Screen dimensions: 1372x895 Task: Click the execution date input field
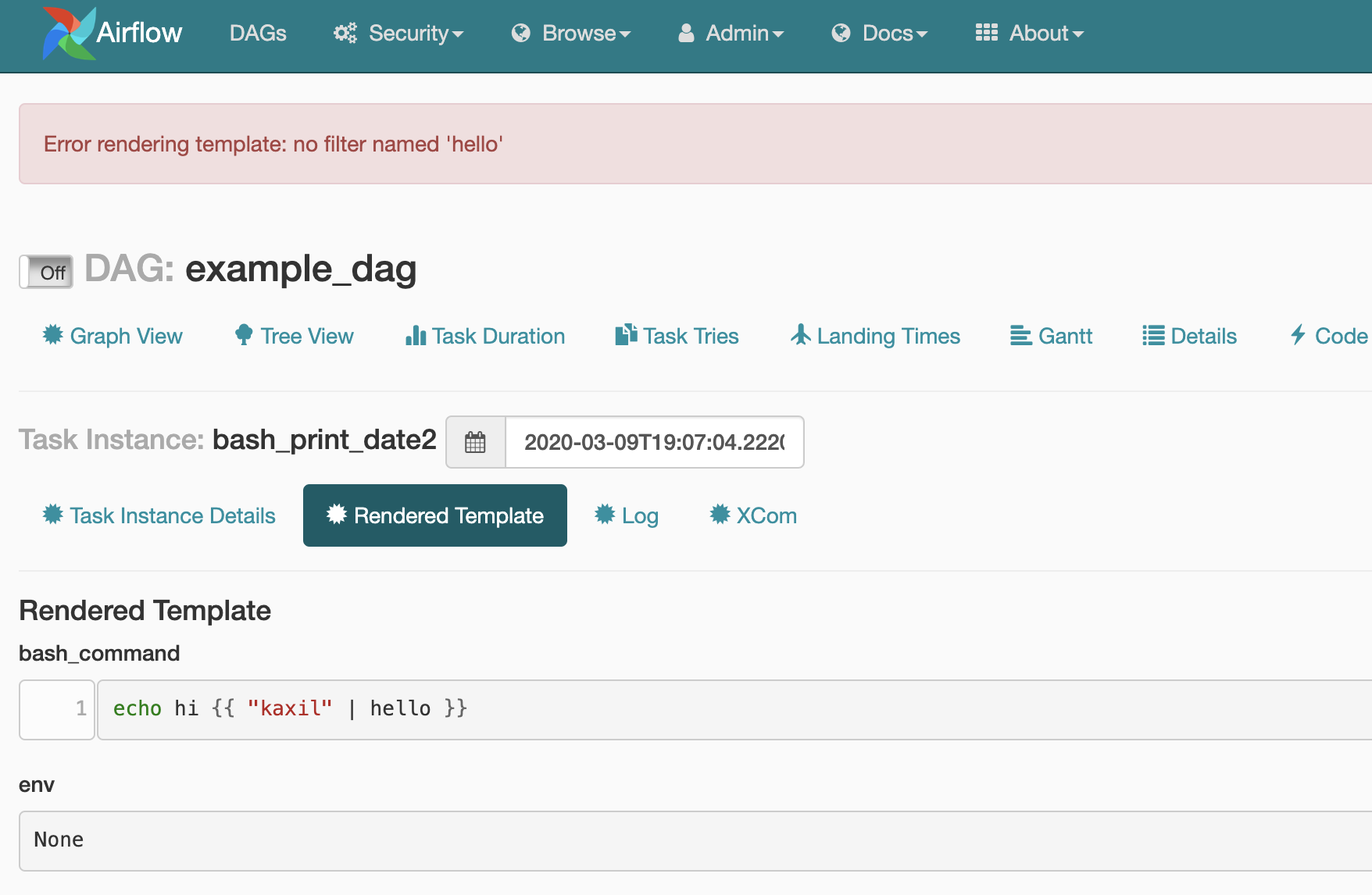click(x=655, y=442)
